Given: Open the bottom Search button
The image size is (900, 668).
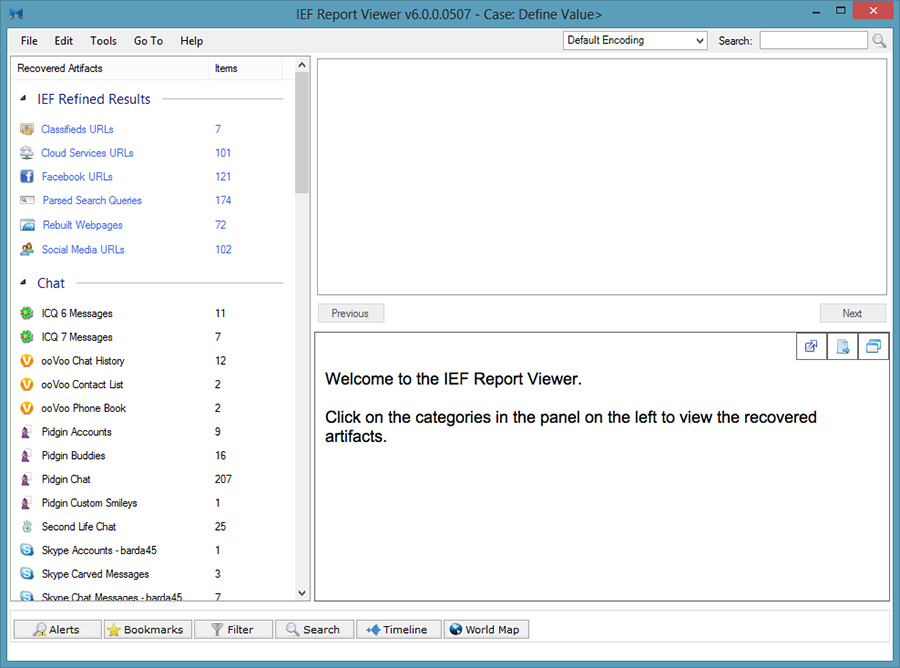Looking at the screenshot, I should pyautogui.click(x=314, y=630).
